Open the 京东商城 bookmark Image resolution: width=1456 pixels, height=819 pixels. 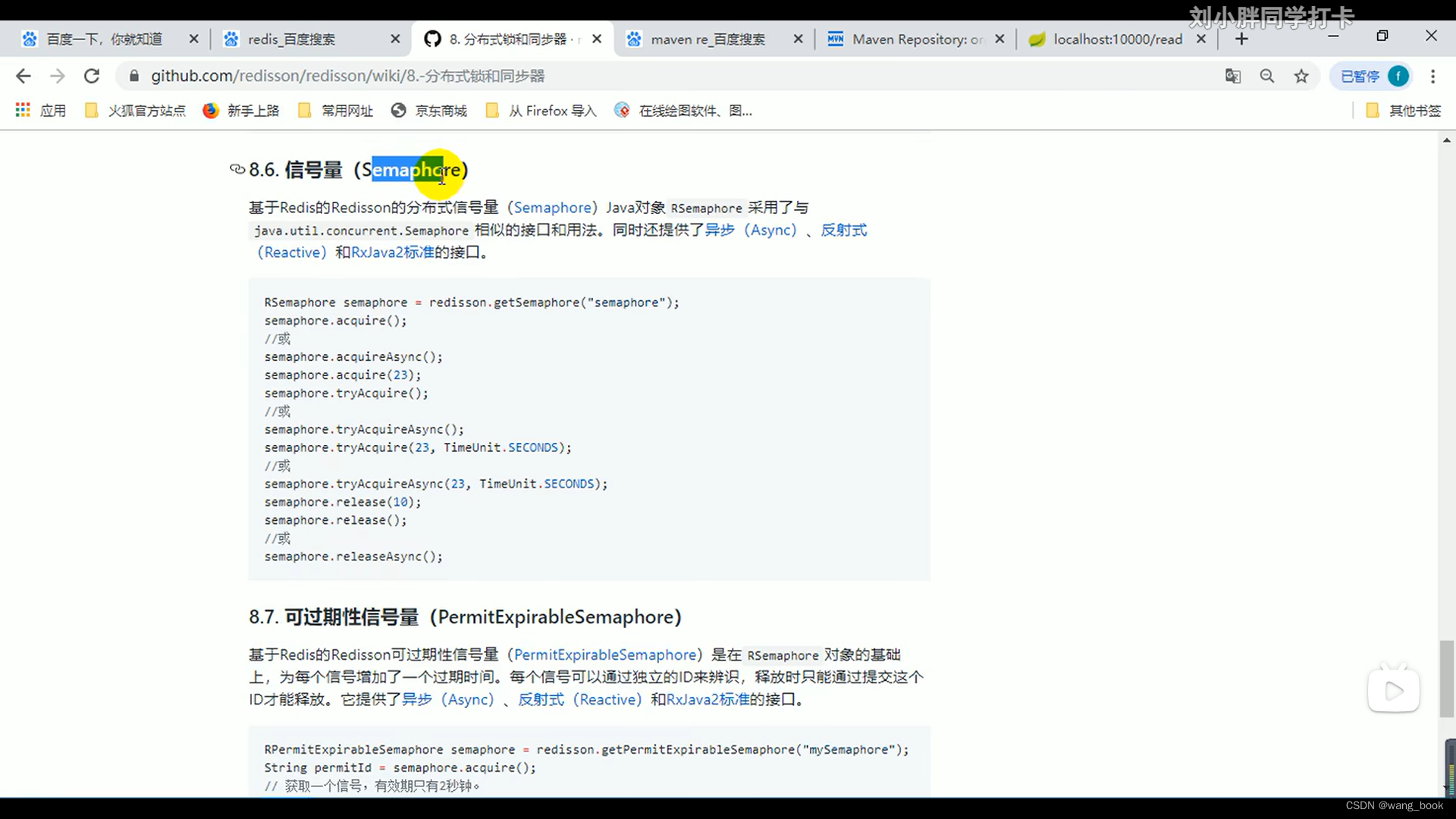(429, 111)
